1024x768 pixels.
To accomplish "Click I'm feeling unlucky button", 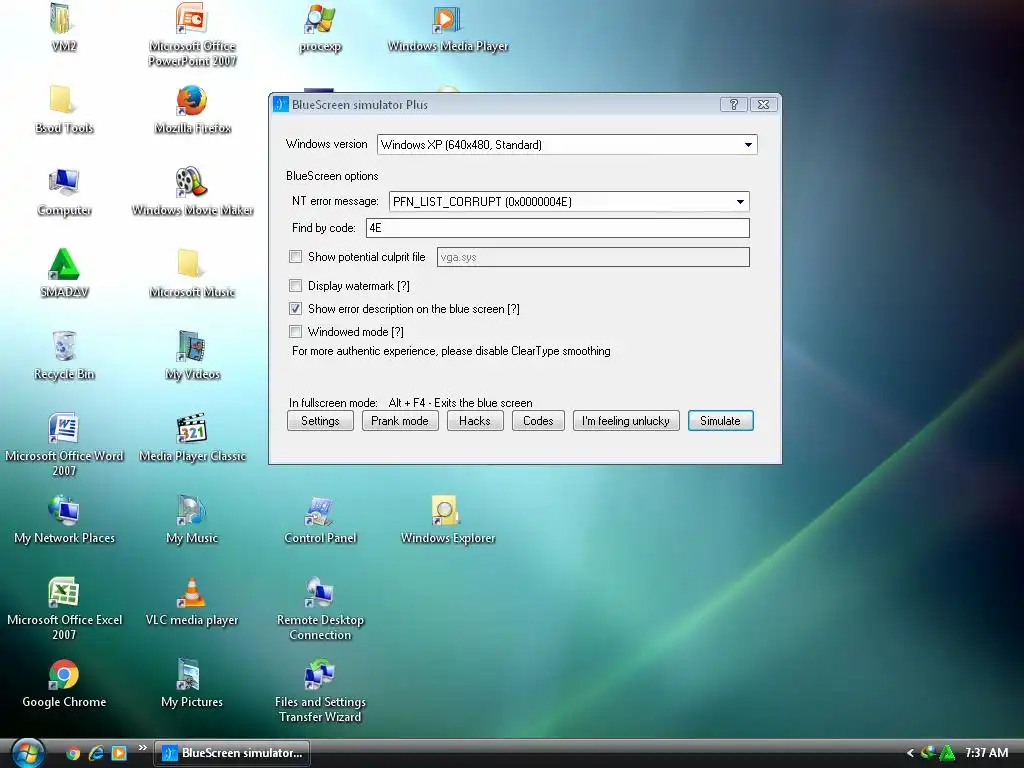I will tap(626, 421).
